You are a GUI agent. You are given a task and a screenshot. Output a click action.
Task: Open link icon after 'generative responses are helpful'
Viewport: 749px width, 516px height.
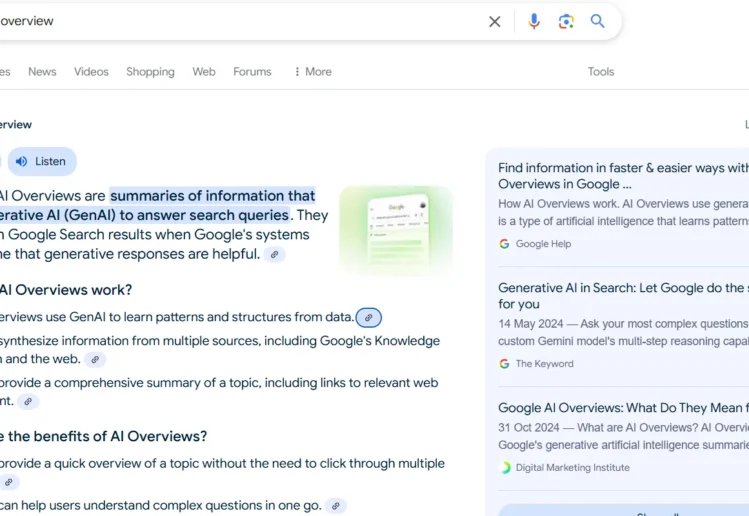[275, 255]
